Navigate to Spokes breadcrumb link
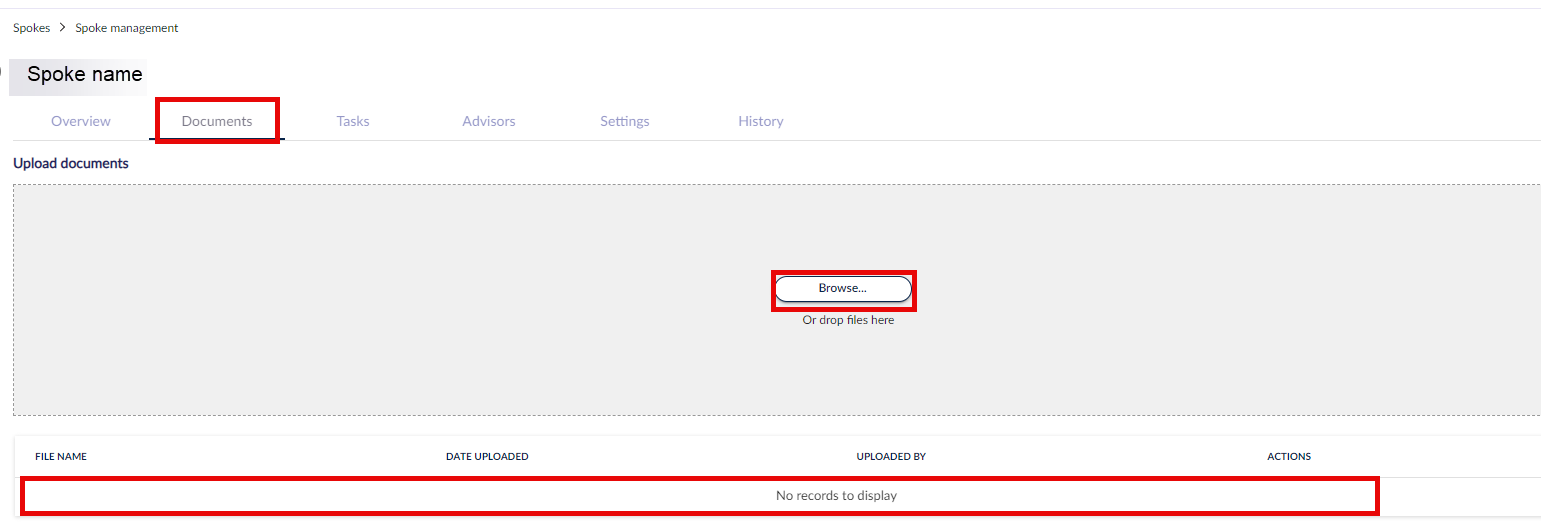 [31, 28]
